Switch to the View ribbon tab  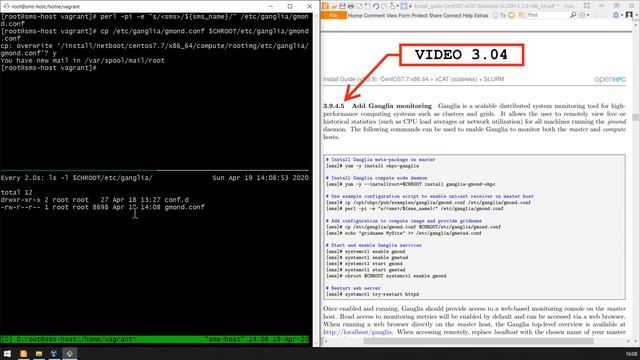391,16
